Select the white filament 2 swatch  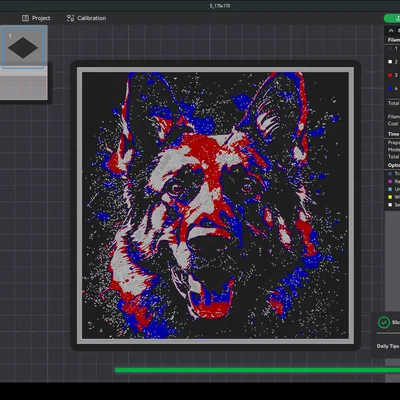390,62
